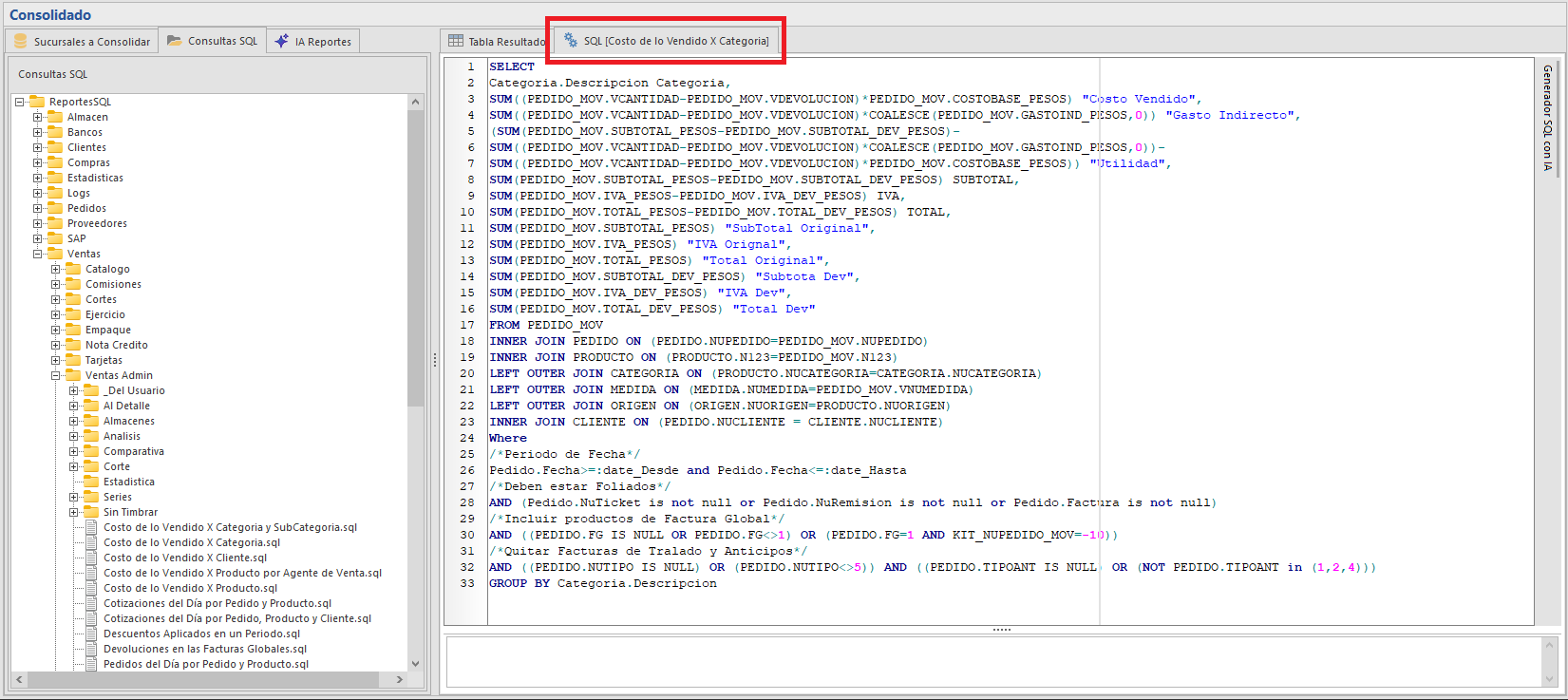
Task: Expand the Catalogo folder node
Action: 55,269
